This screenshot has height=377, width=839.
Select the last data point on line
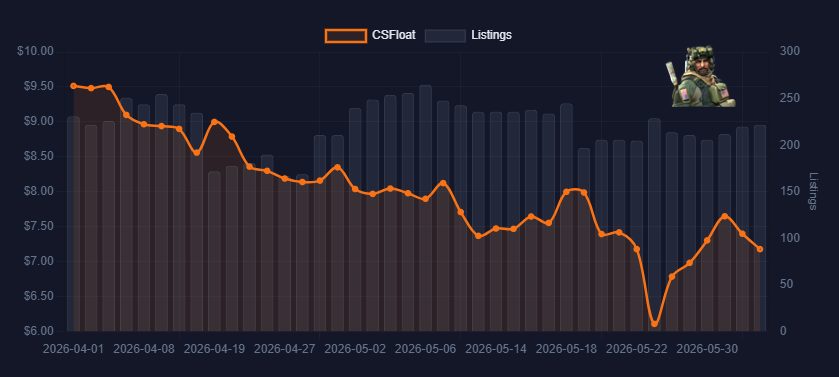click(x=760, y=249)
